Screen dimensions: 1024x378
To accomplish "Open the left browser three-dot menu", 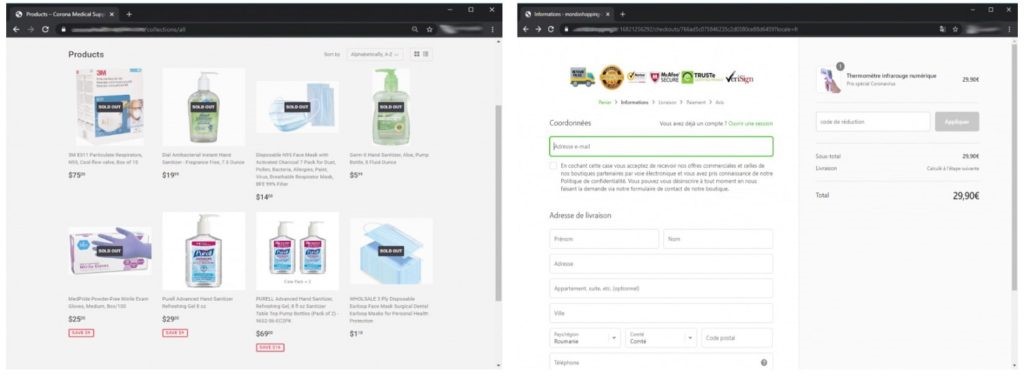I will (492, 29).
